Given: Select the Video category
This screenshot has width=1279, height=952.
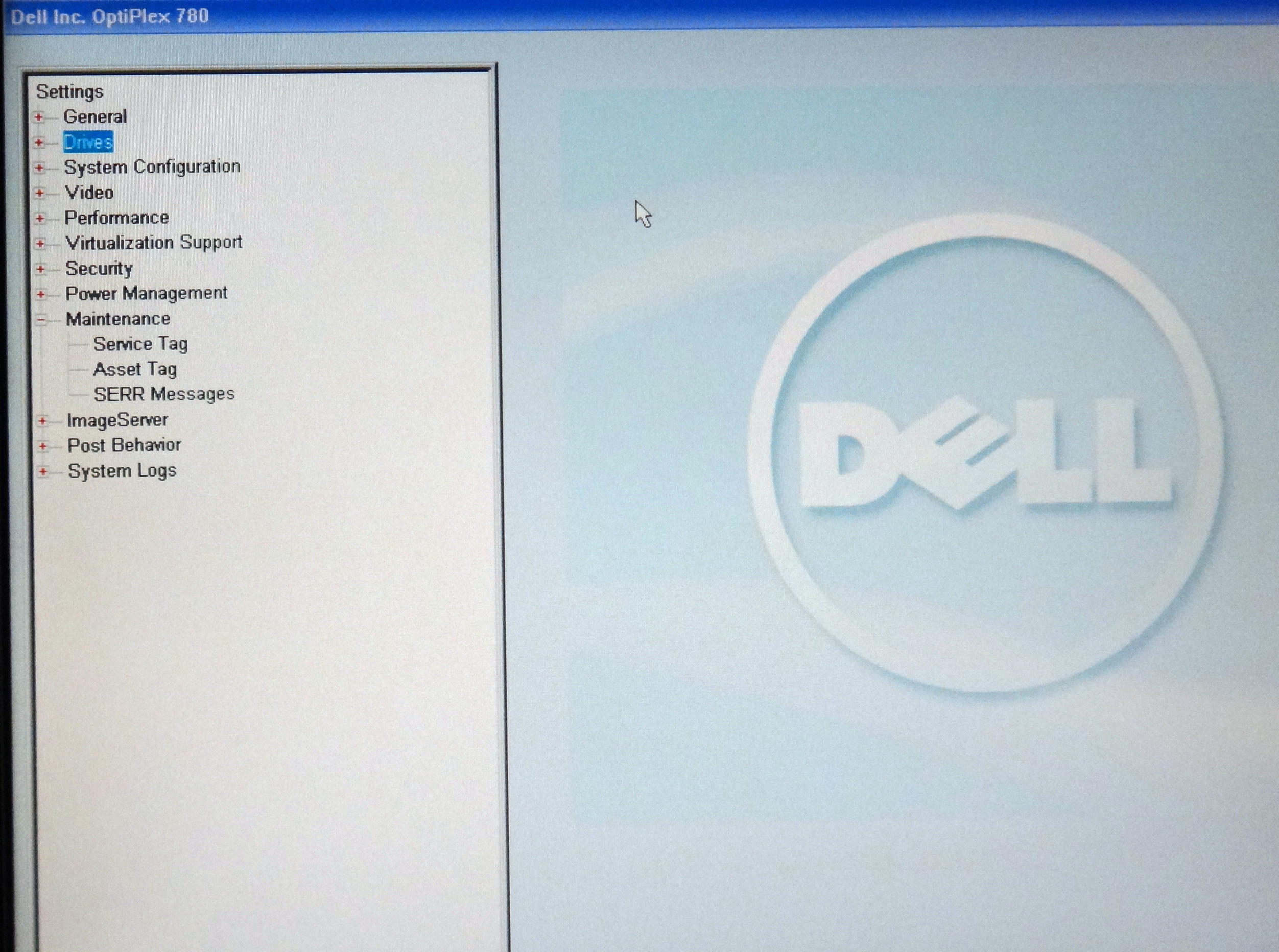Looking at the screenshot, I should (89, 193).
